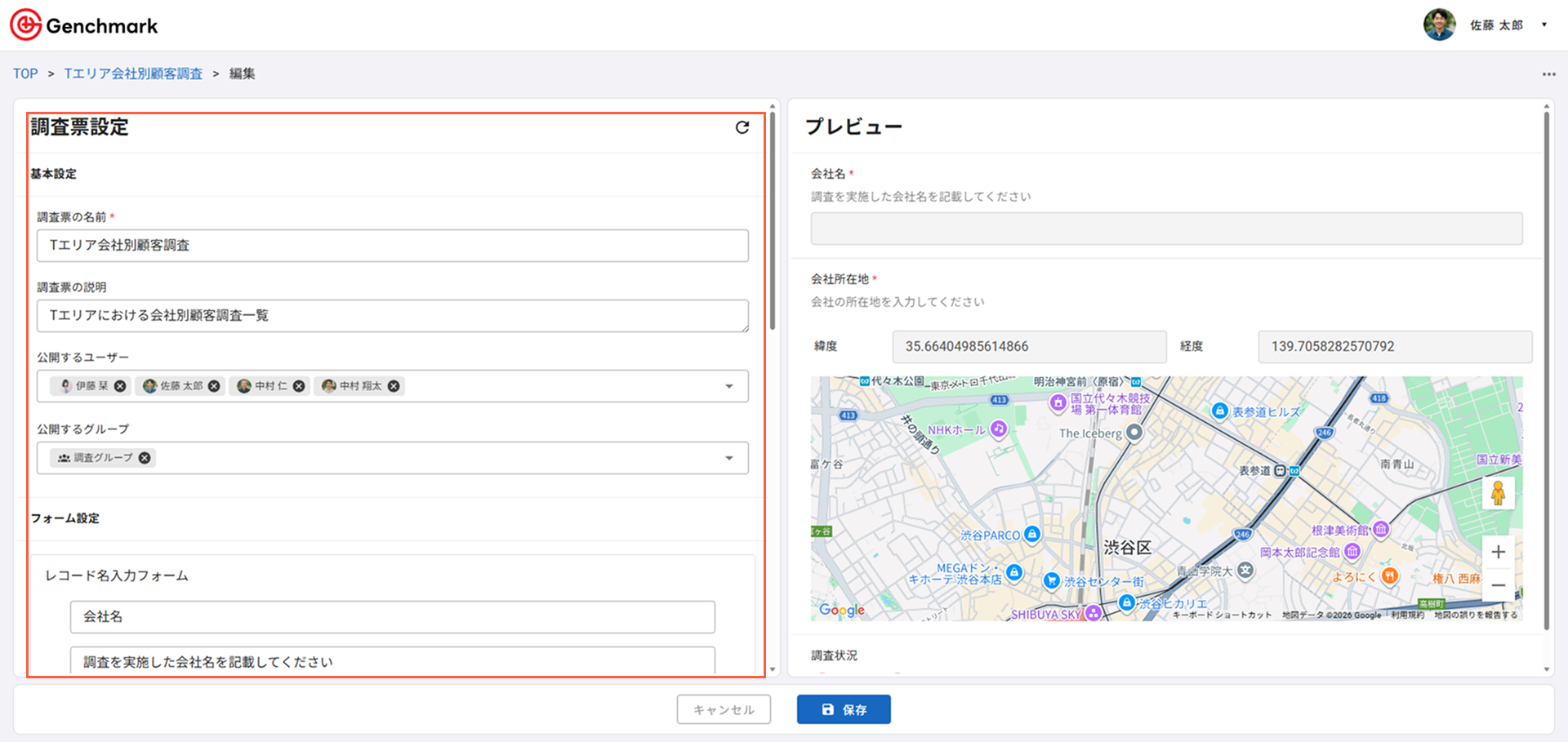Open Tエリア会社別顧客調査 breadcrumb link

[133, 73]
